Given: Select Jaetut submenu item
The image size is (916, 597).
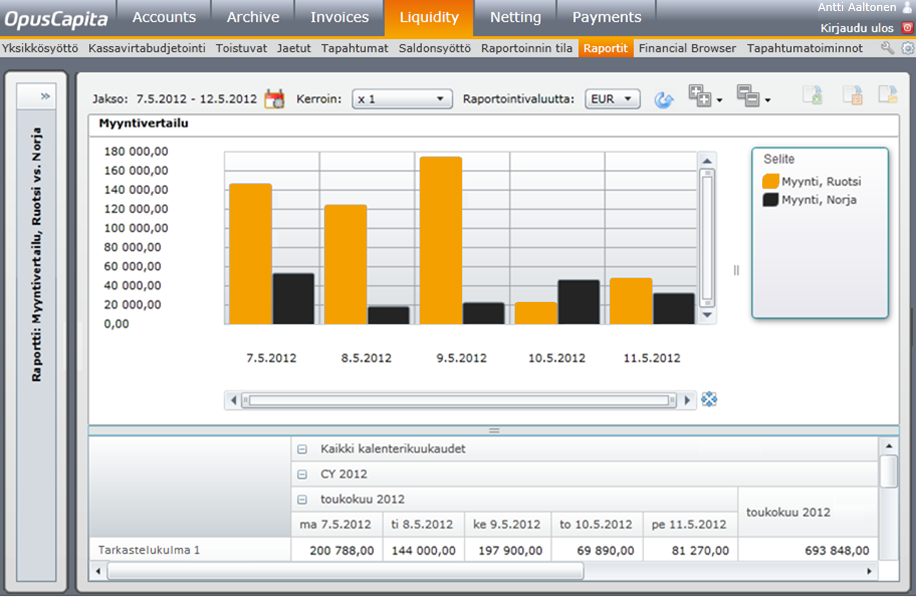Looking at the screenshot, I should [294, 48].
